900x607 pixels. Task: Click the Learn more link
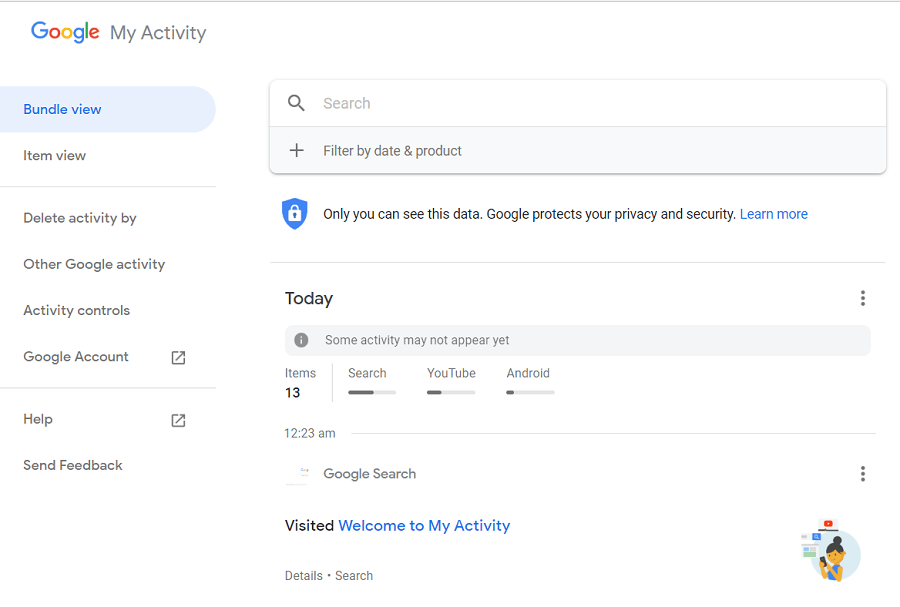point(774,214)
